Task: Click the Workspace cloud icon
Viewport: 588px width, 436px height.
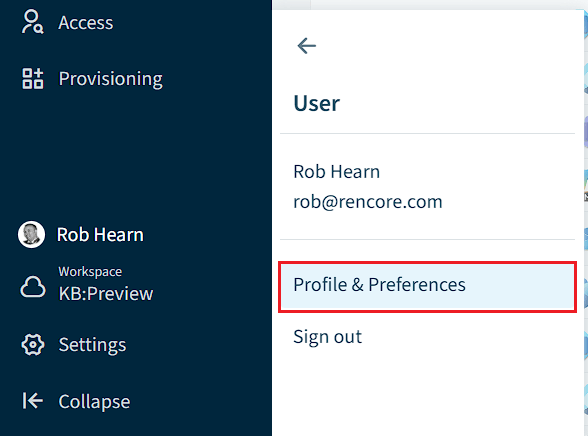Action: [33, 287]
